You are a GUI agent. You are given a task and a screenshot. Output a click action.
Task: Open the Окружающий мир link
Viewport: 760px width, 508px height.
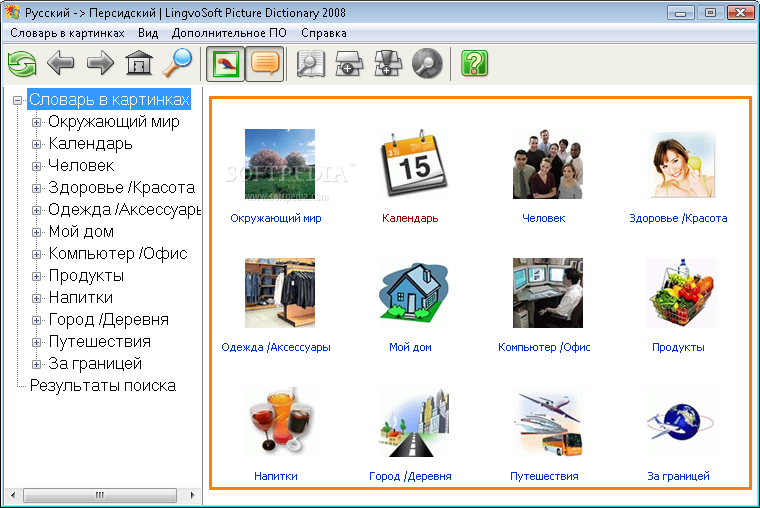click(x=276, y=218)
